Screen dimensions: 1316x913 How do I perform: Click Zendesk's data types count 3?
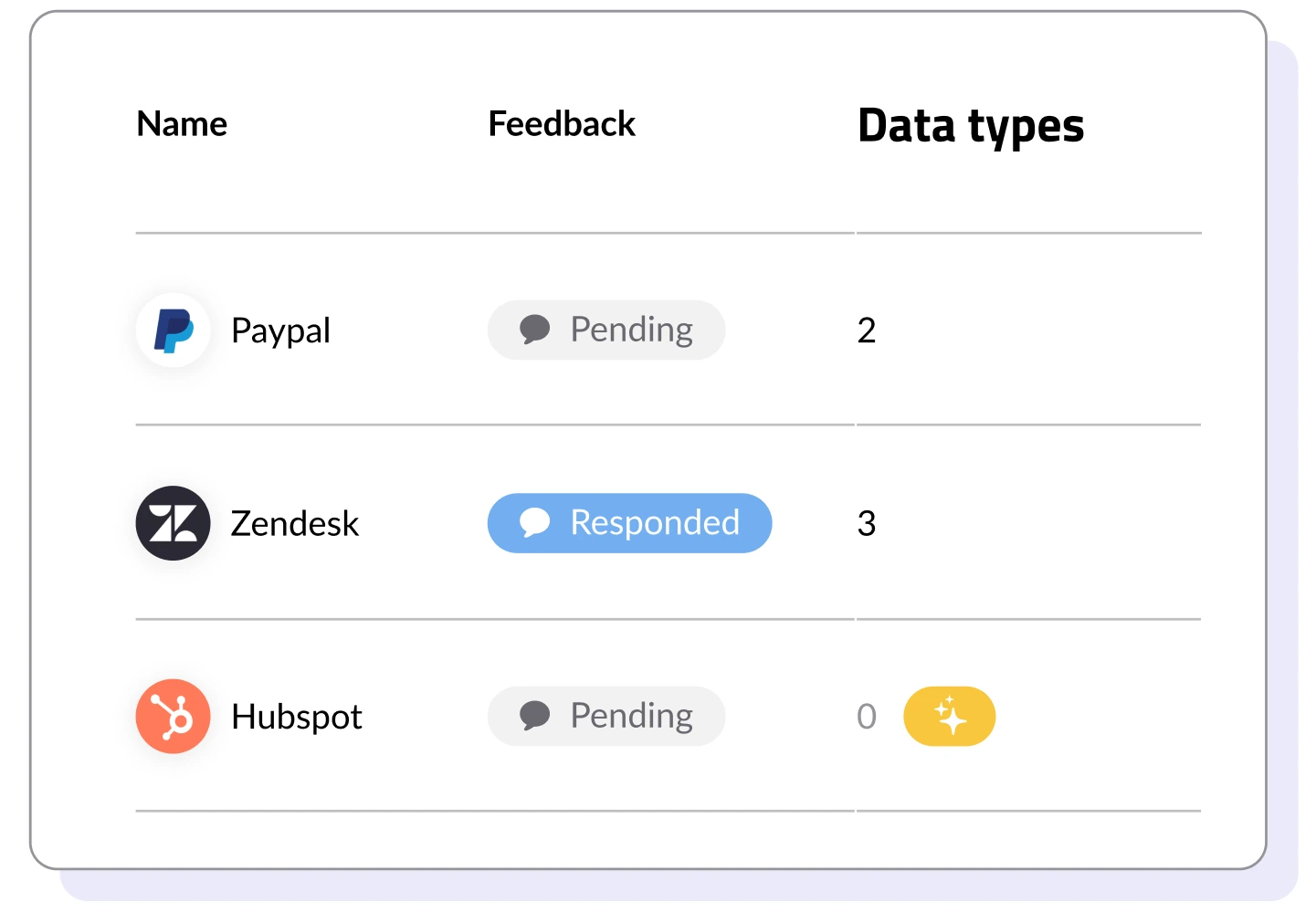867,524
